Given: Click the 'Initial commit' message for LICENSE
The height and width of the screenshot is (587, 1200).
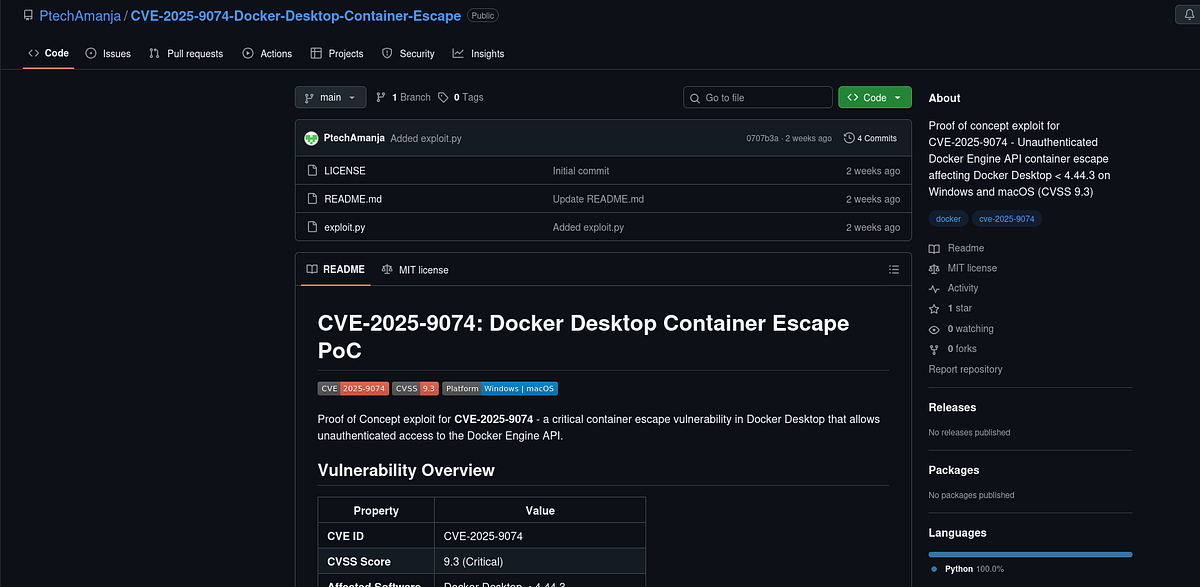Looking at the screenshot, I should [581, 171].
